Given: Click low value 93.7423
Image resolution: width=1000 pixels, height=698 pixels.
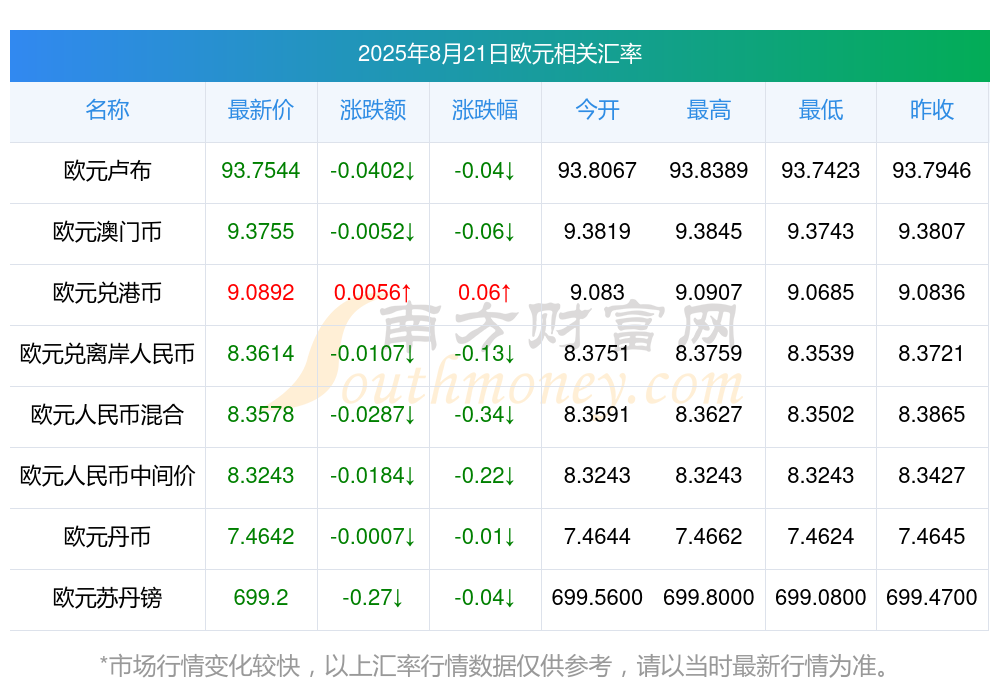Looking at the screenshot, I should 821,170.
